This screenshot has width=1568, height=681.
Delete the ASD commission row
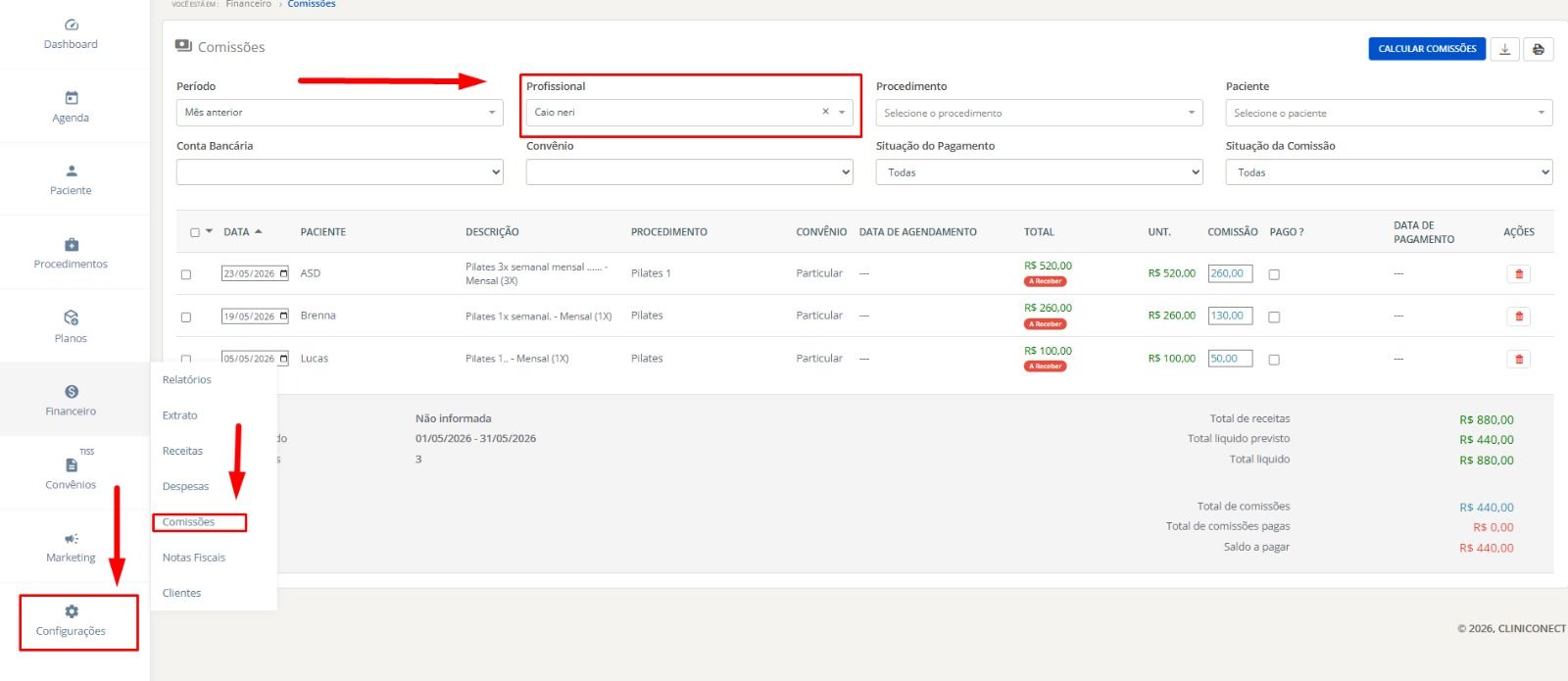pyautogui.click(x=1519, y=274)
